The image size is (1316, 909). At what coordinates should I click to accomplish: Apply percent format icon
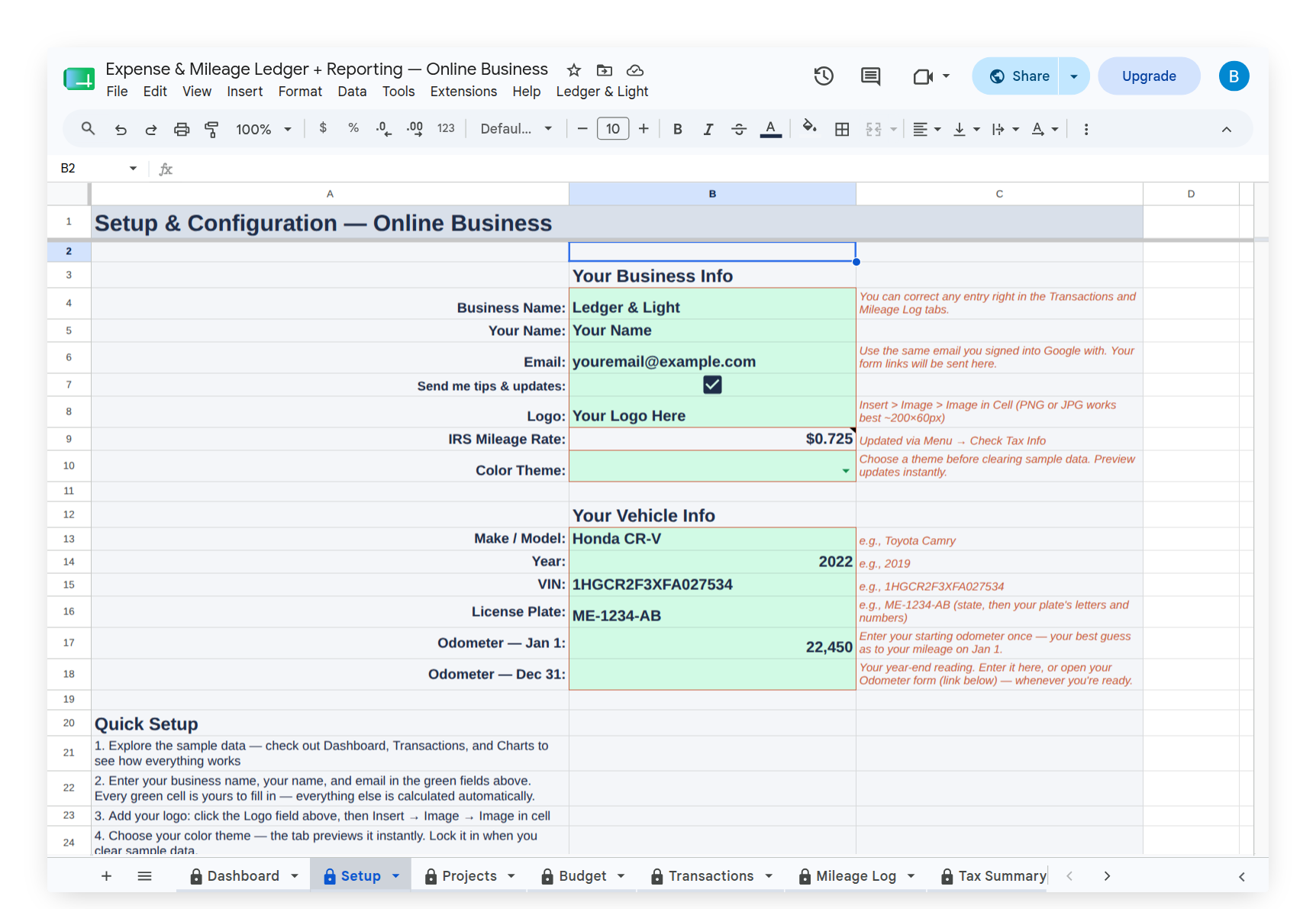pos(353,128)
